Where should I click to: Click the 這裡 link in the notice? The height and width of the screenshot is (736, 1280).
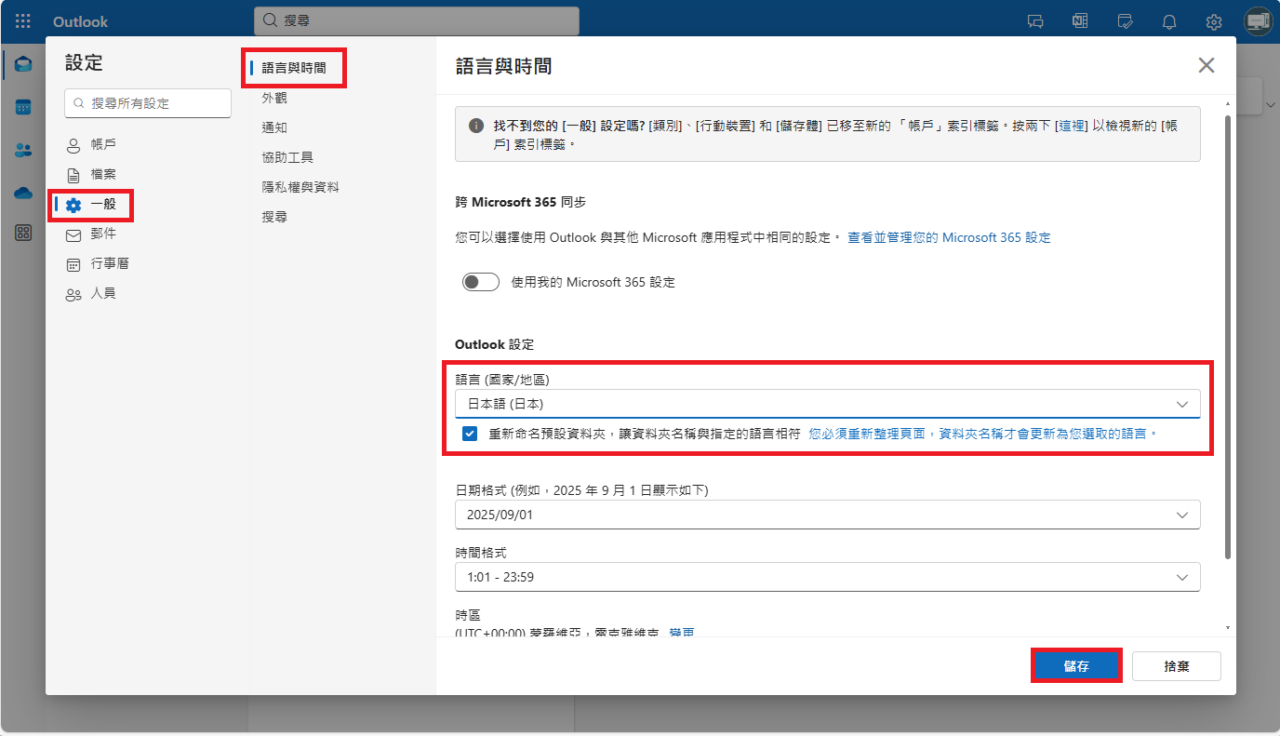coord(1072,126)
